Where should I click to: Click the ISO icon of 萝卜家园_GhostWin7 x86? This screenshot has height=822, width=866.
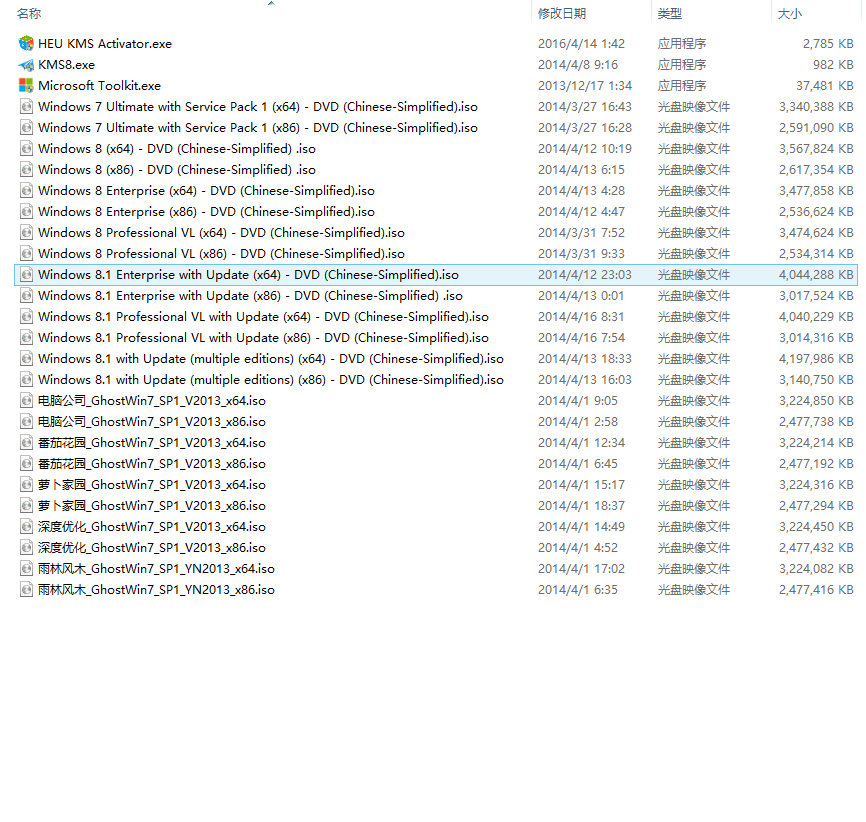tap(26, 505)
